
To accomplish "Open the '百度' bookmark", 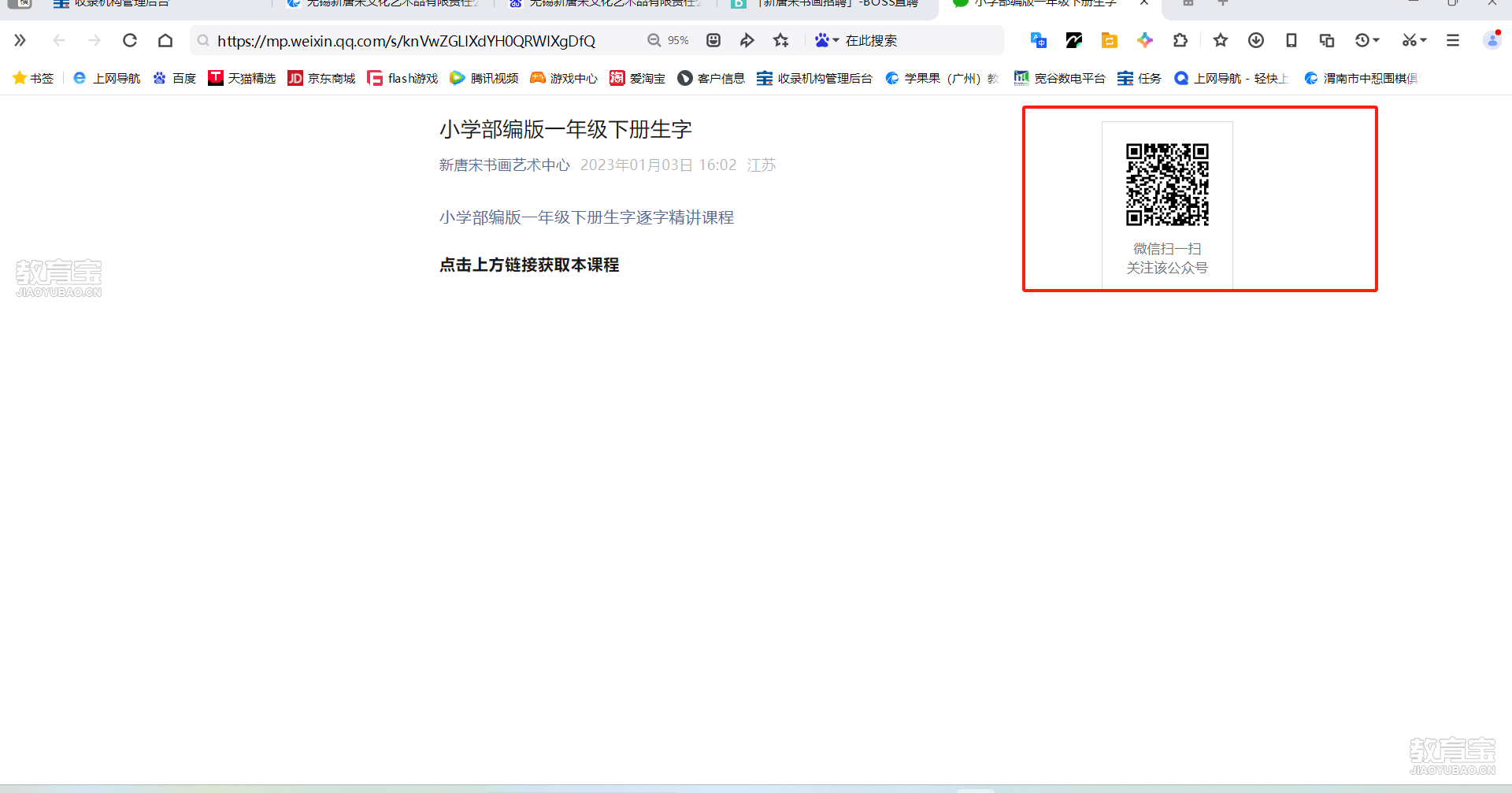I will (x=175, y=78).
